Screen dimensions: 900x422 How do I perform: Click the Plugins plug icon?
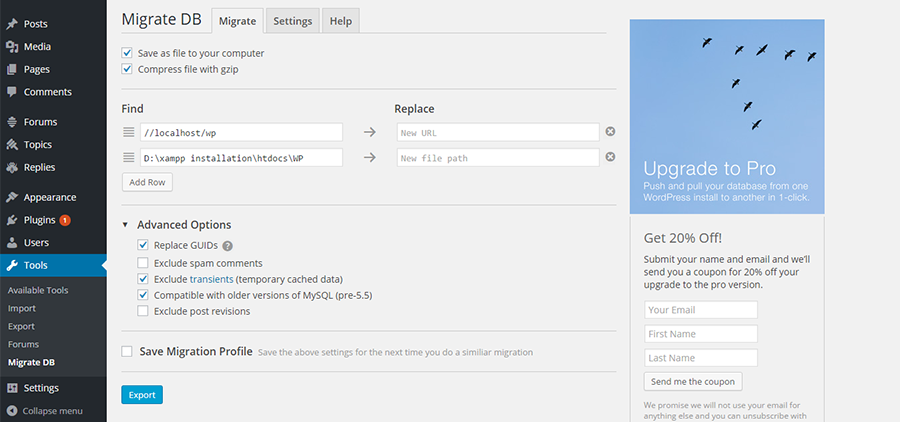click(x=12, y=220)
